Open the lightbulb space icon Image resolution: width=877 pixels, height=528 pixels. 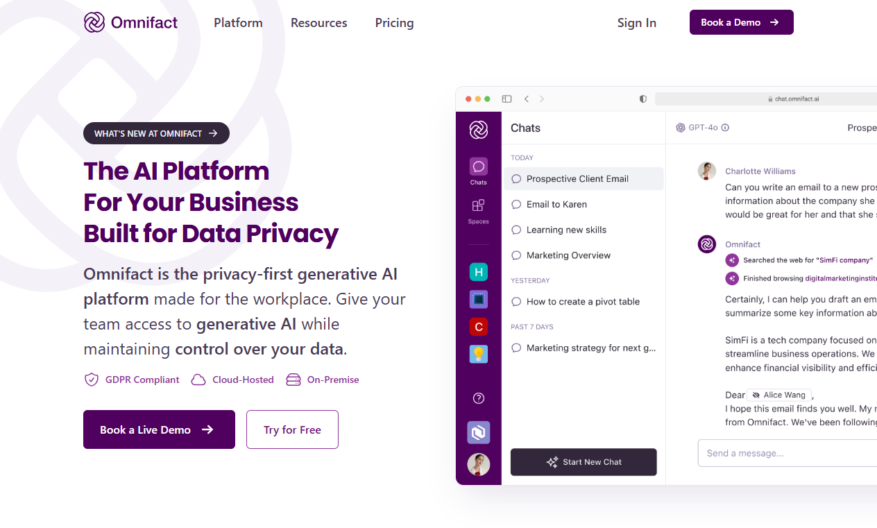[x=478, y=354]
